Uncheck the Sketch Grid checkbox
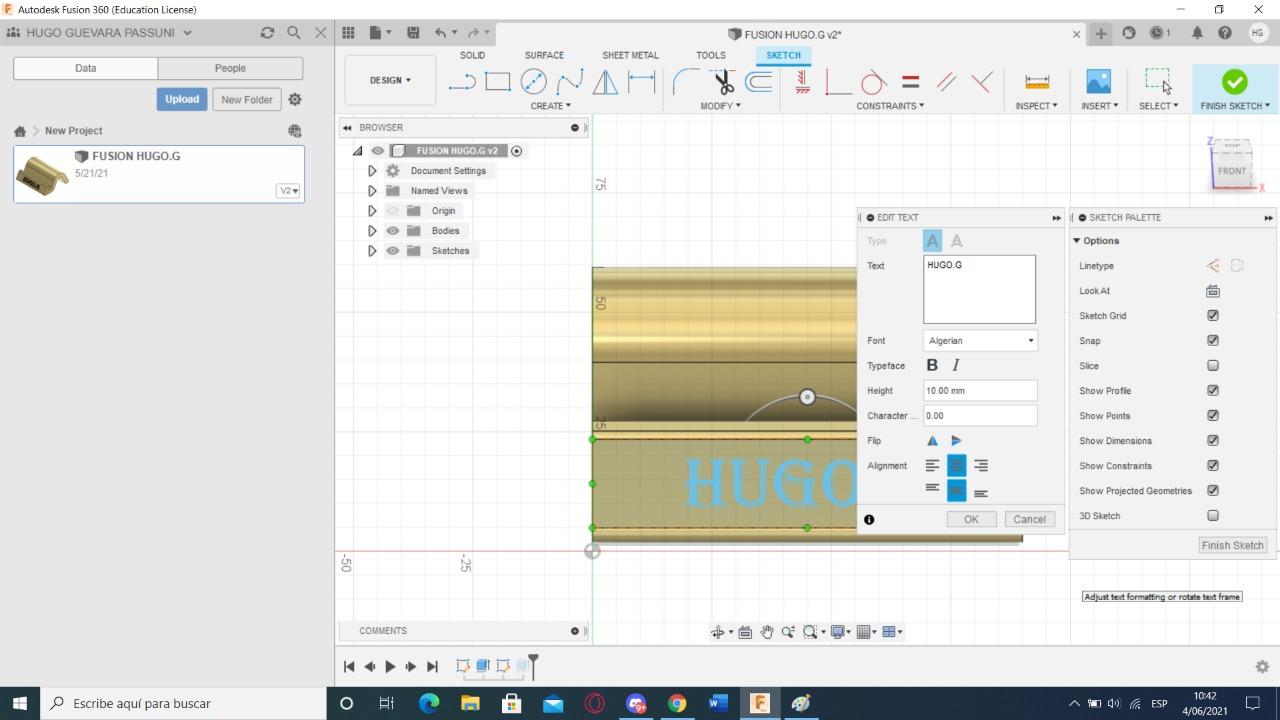Viewport: 1280px width, 720px height. tap(1213, 316)
